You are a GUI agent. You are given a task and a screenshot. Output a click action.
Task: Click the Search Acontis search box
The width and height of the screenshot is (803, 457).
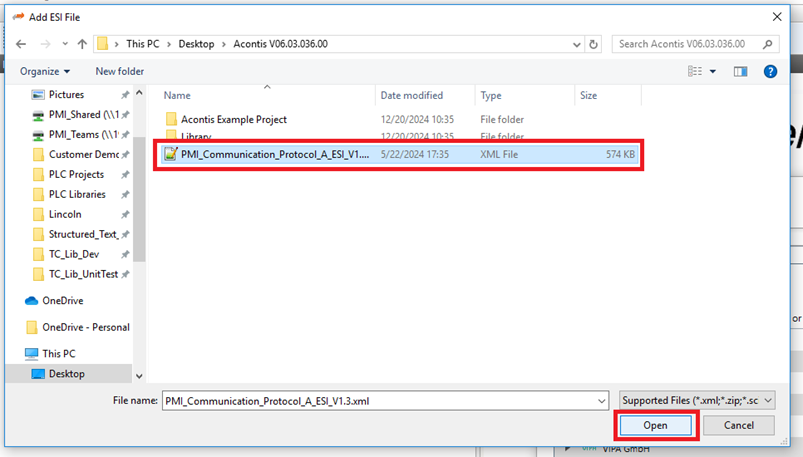(688, 44)
